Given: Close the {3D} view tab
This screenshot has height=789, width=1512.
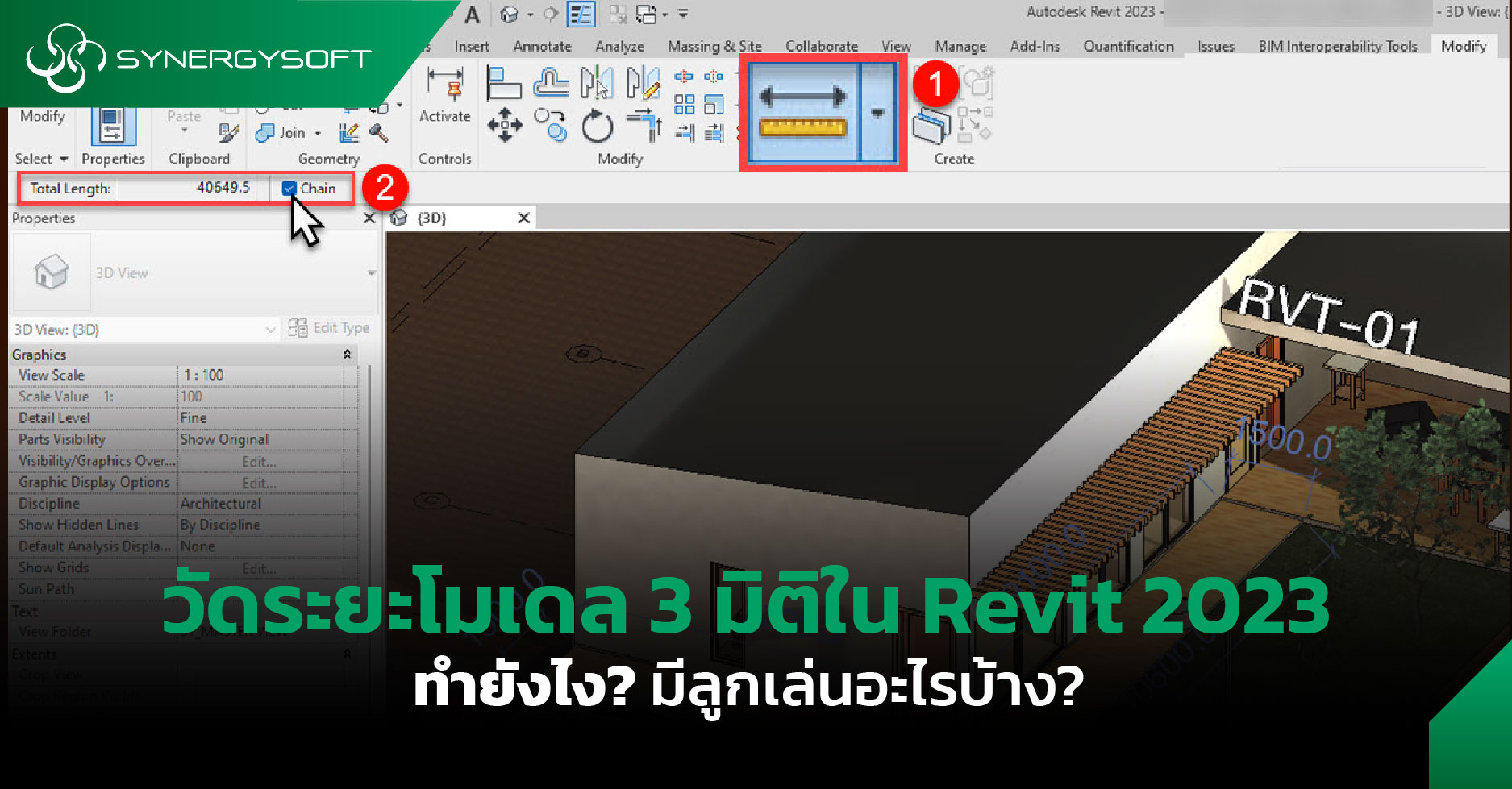Looking at the screenshot, I should point(523,218).
